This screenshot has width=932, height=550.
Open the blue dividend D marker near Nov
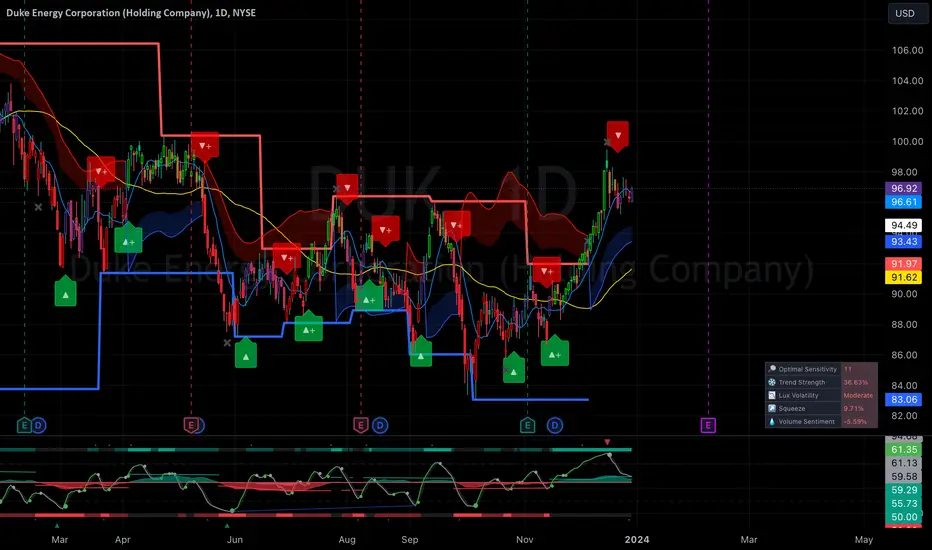click(555, 425)
